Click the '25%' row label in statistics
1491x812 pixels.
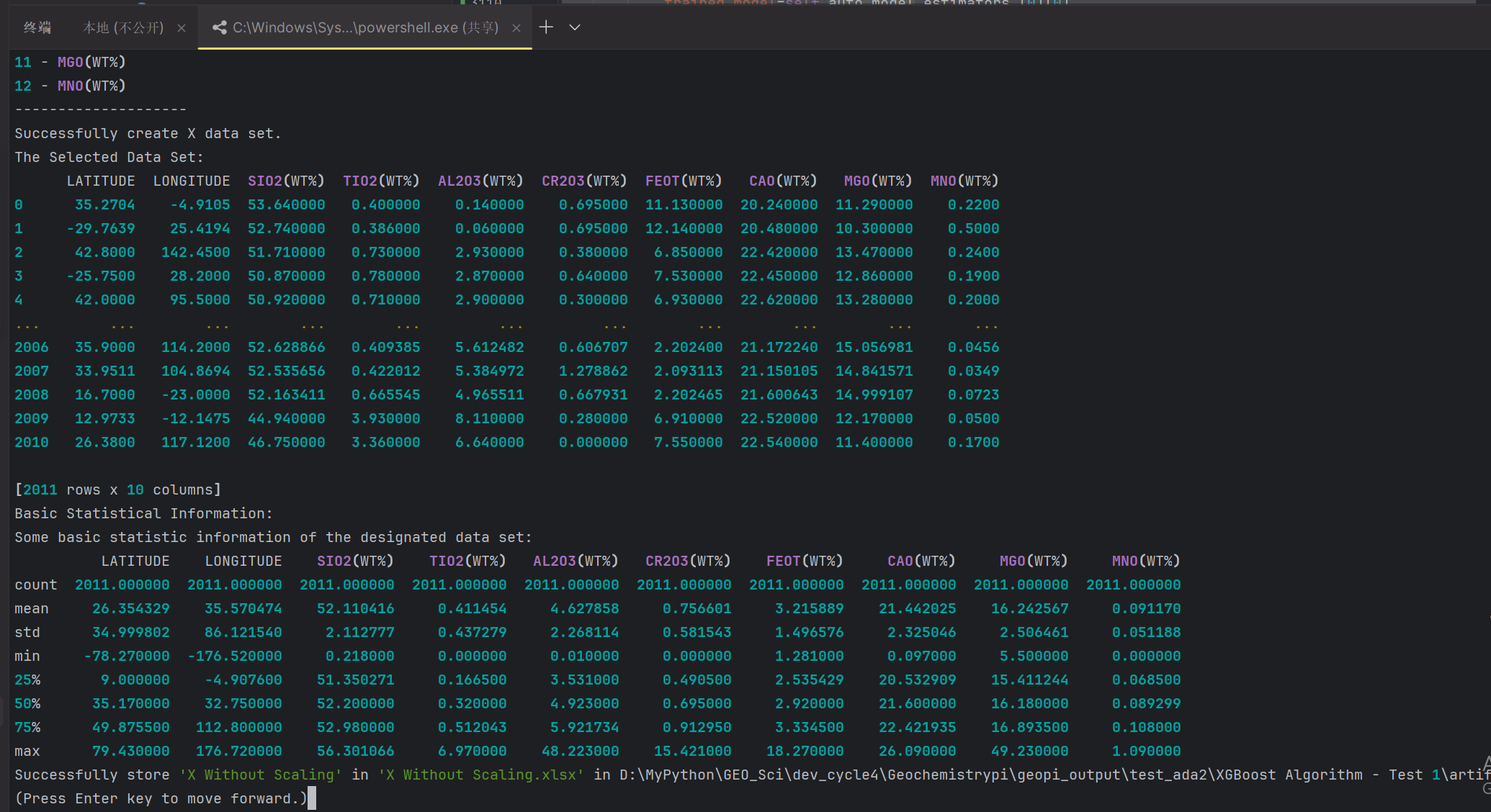(x=27, y=680)
